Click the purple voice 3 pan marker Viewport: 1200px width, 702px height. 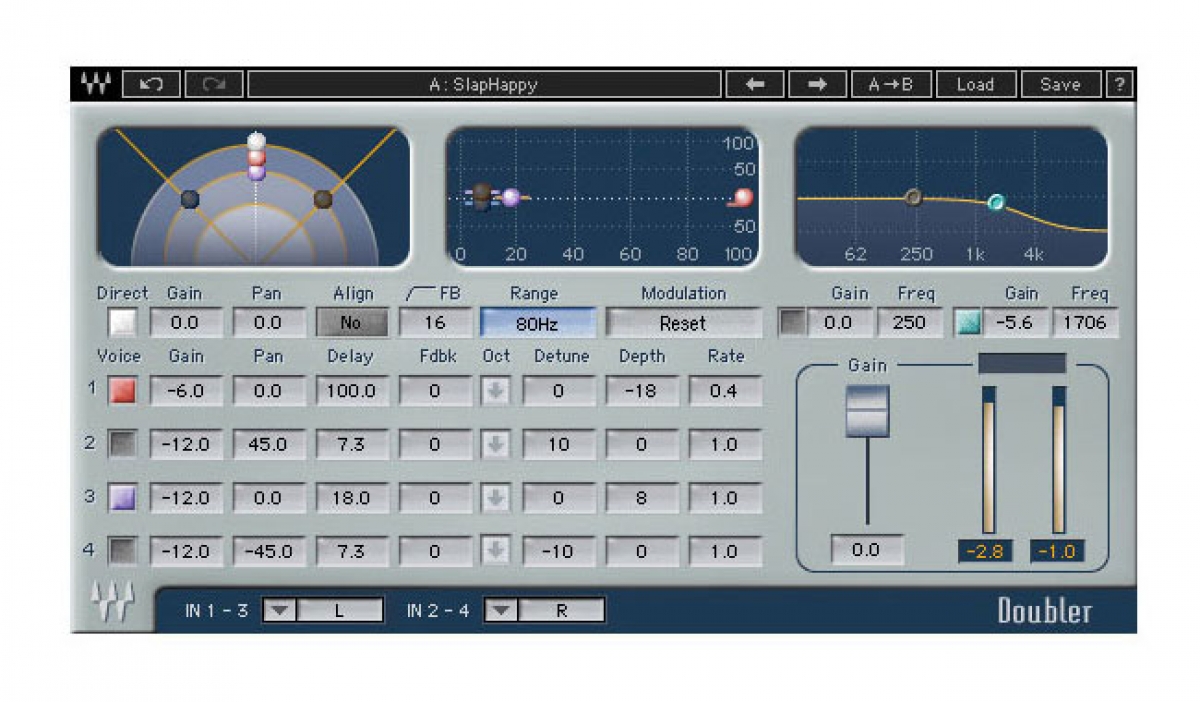tap(256, 171)
